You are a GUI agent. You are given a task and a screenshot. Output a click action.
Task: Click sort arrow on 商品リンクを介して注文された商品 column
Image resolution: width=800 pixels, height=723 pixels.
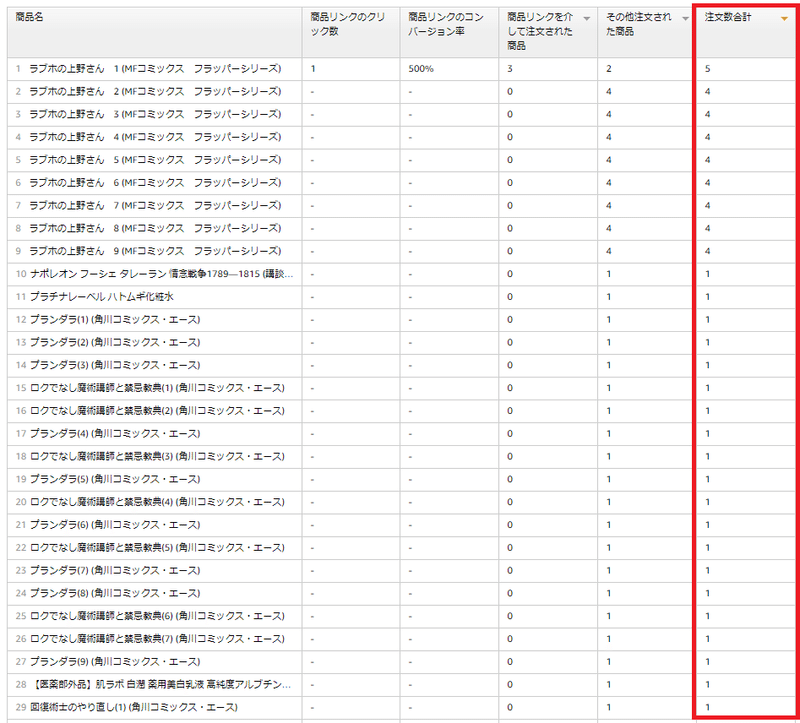587,19
